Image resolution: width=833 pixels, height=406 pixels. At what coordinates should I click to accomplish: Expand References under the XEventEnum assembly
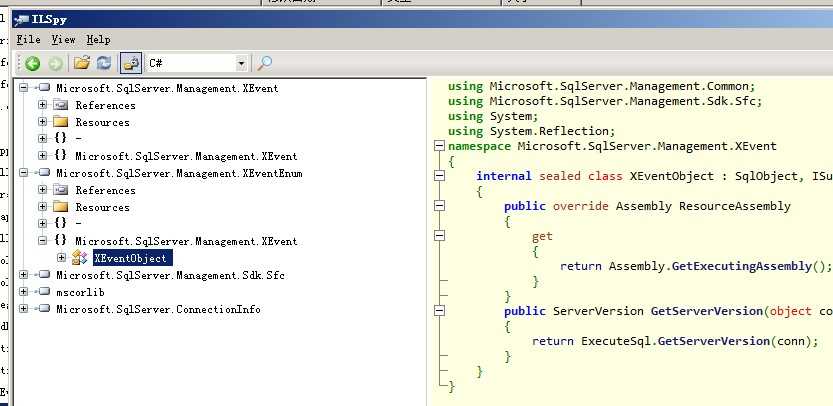[42, 190]
